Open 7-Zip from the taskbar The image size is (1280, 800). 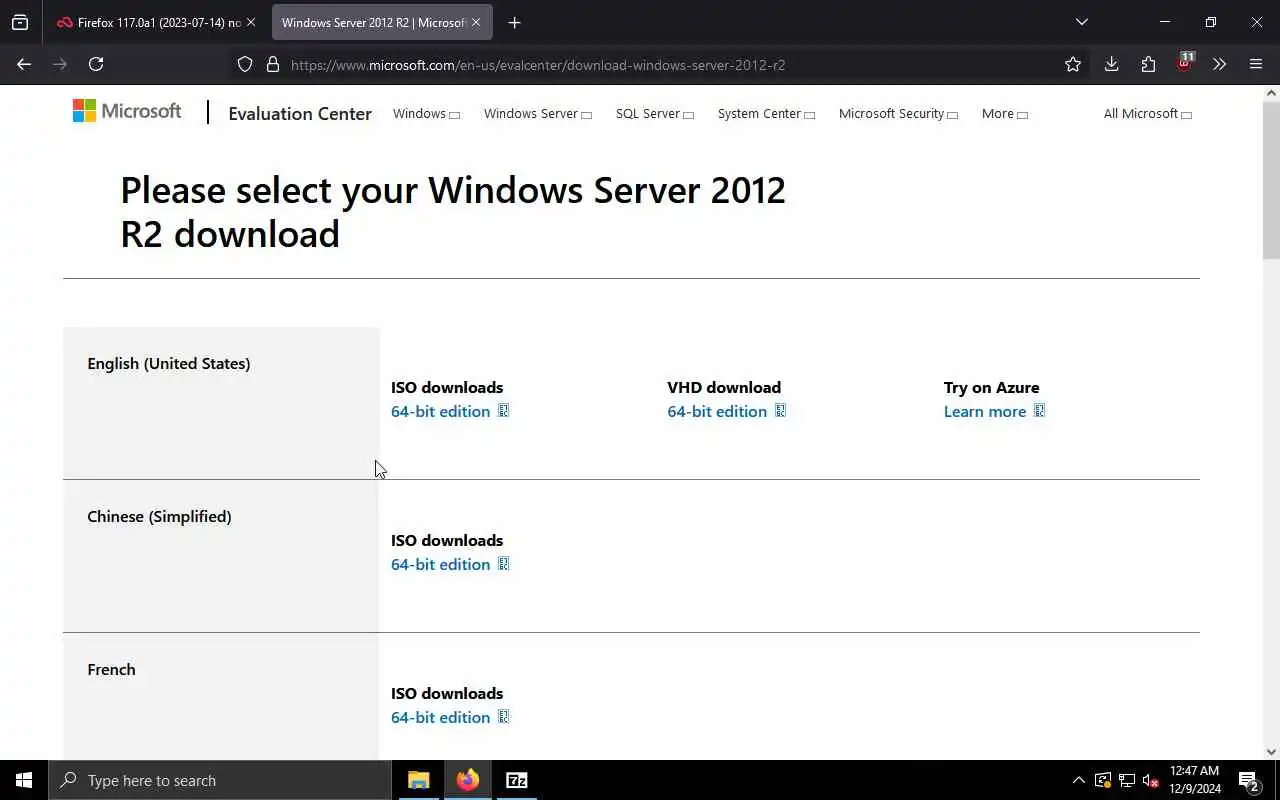517,780
